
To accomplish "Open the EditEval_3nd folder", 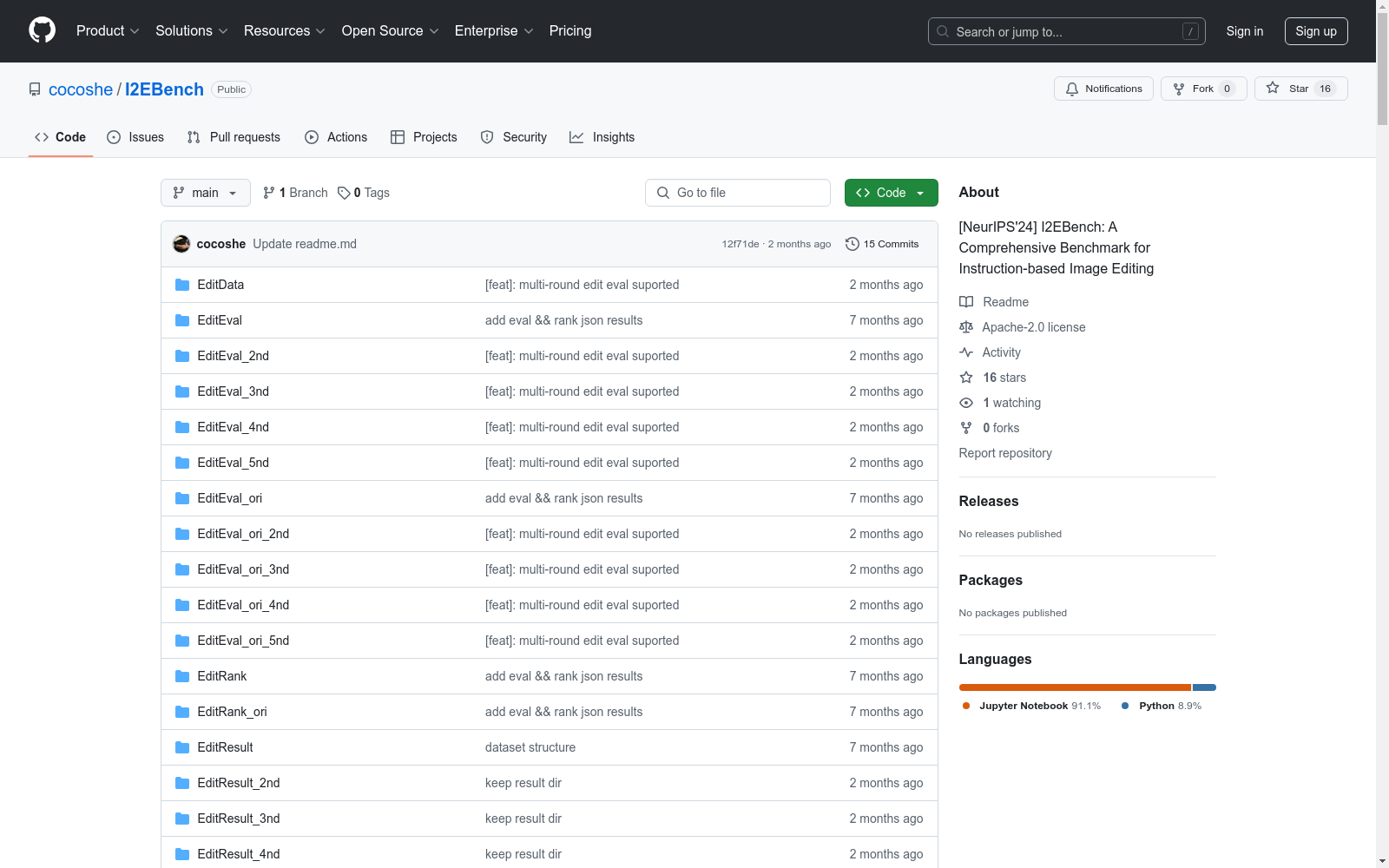I will (234, 391).
